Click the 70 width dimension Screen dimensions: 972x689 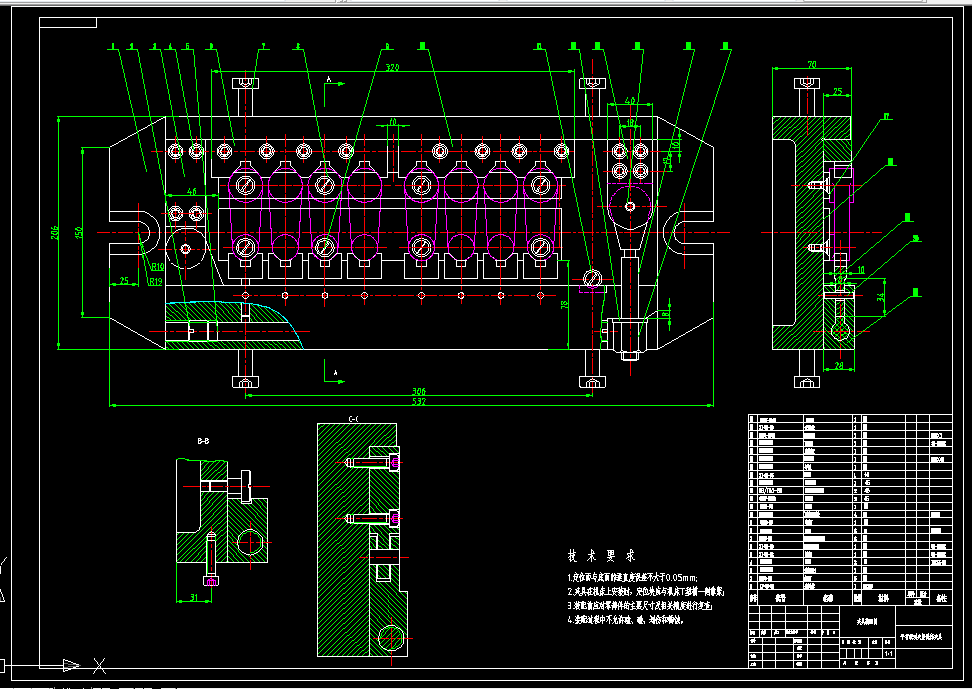(812, 64)
